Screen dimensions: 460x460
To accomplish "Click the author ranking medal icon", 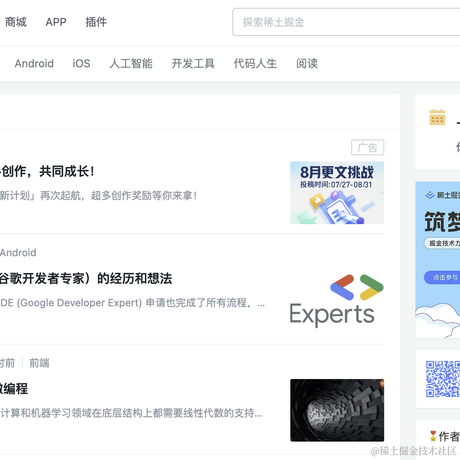I will pos(433,436).
